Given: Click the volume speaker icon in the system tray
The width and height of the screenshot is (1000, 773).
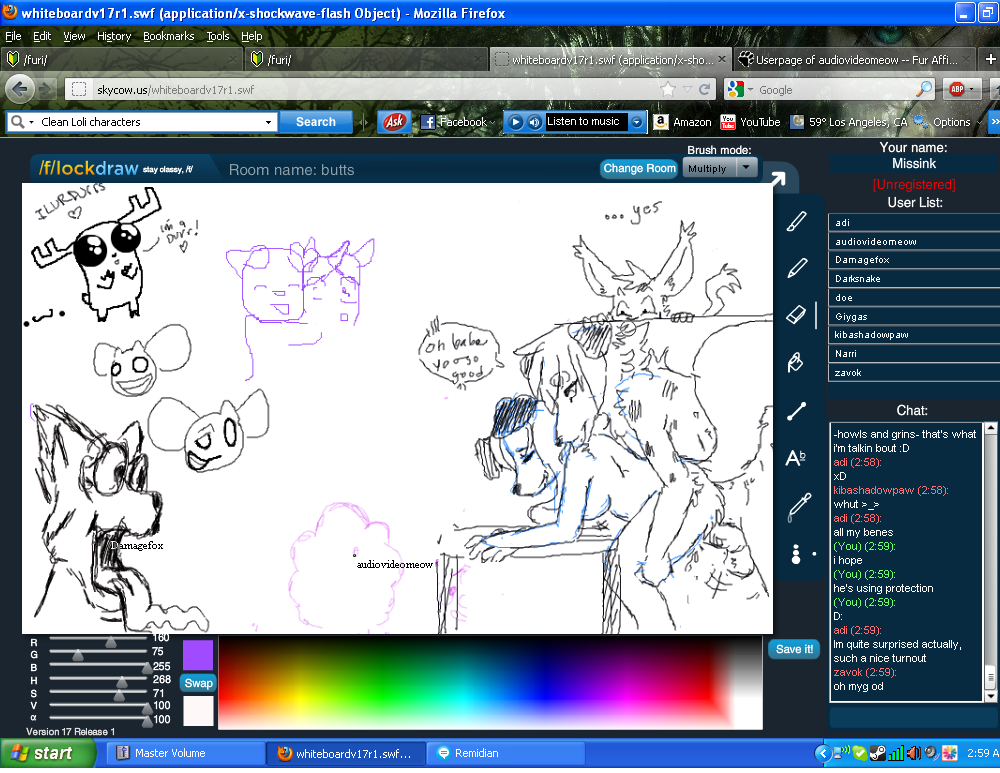Looking at the screenshot, I should click(x=913, y=753).
